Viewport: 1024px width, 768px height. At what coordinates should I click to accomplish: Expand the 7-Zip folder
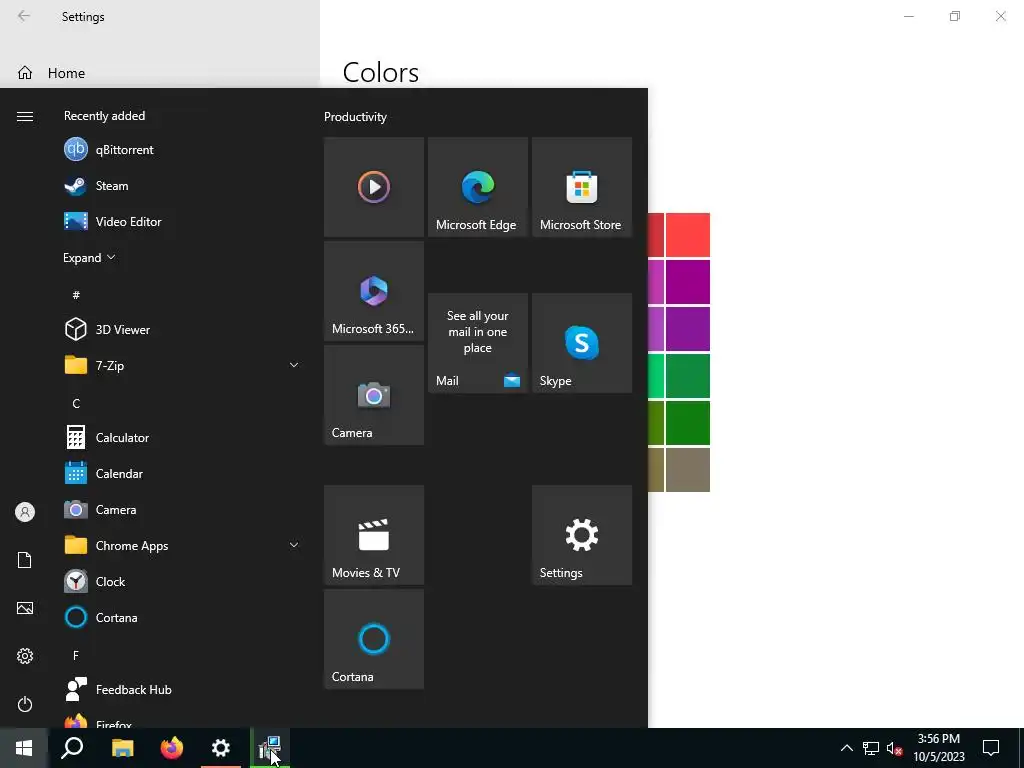tap(294, 365)
